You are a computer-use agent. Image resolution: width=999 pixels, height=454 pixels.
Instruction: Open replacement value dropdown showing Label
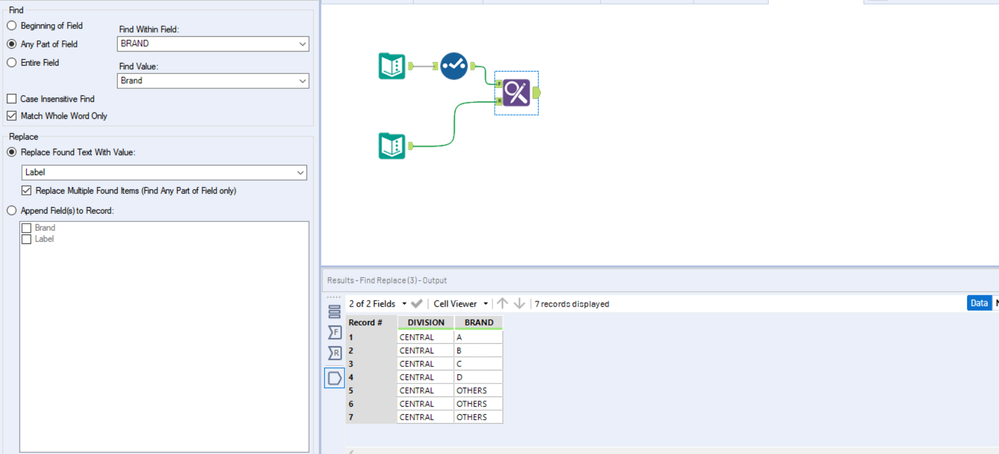(164, 173)
